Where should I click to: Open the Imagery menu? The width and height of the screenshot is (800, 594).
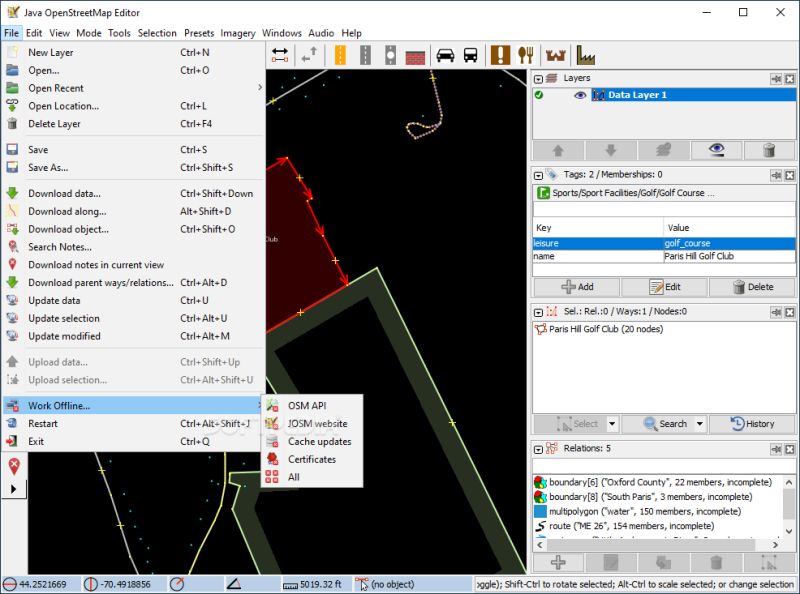tap(237, 33)
